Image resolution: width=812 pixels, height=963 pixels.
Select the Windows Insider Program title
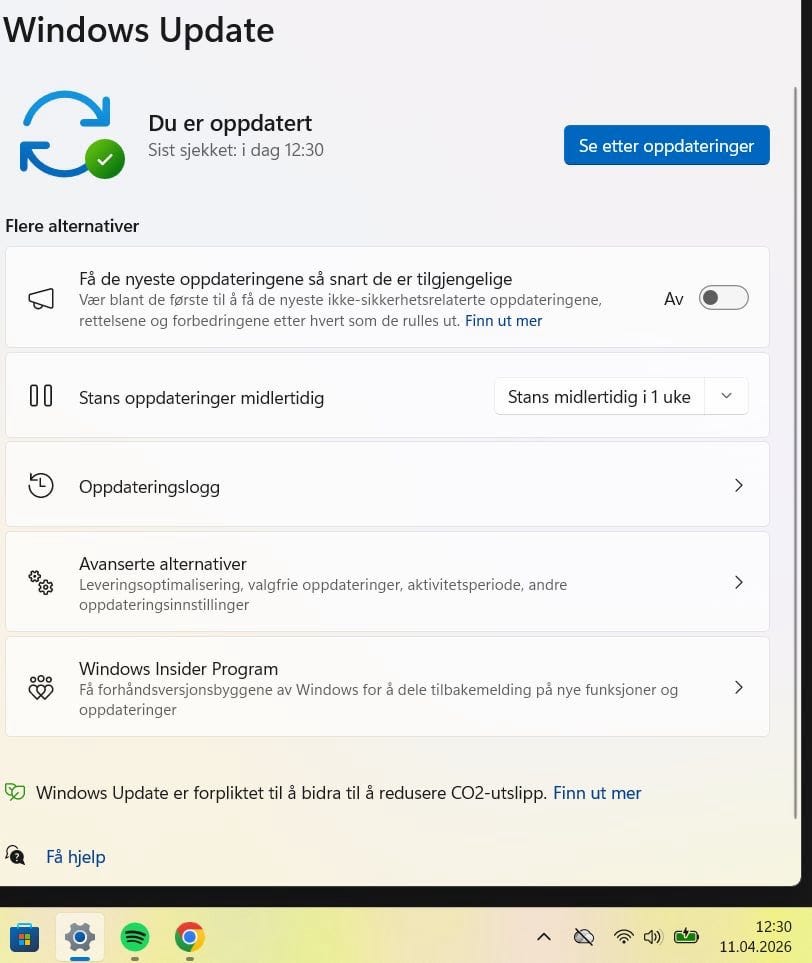pyautogui.click(x=178, y=669)
